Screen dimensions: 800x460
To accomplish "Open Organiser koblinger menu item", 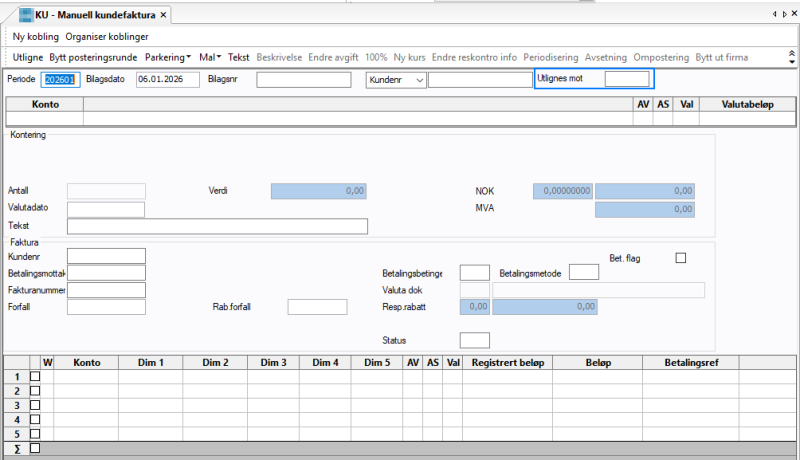I will pyautogui.click(x=107, y=37).
